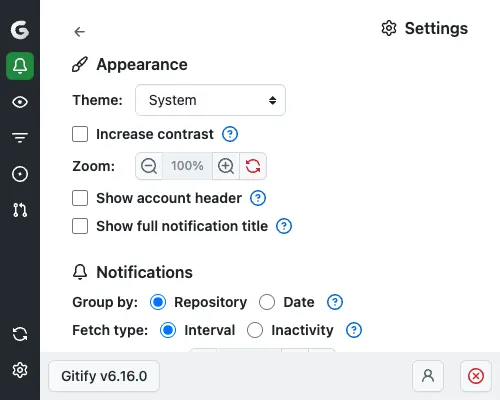Quit app with the red X button
The image size is (500, 400).
pos(476,376)
